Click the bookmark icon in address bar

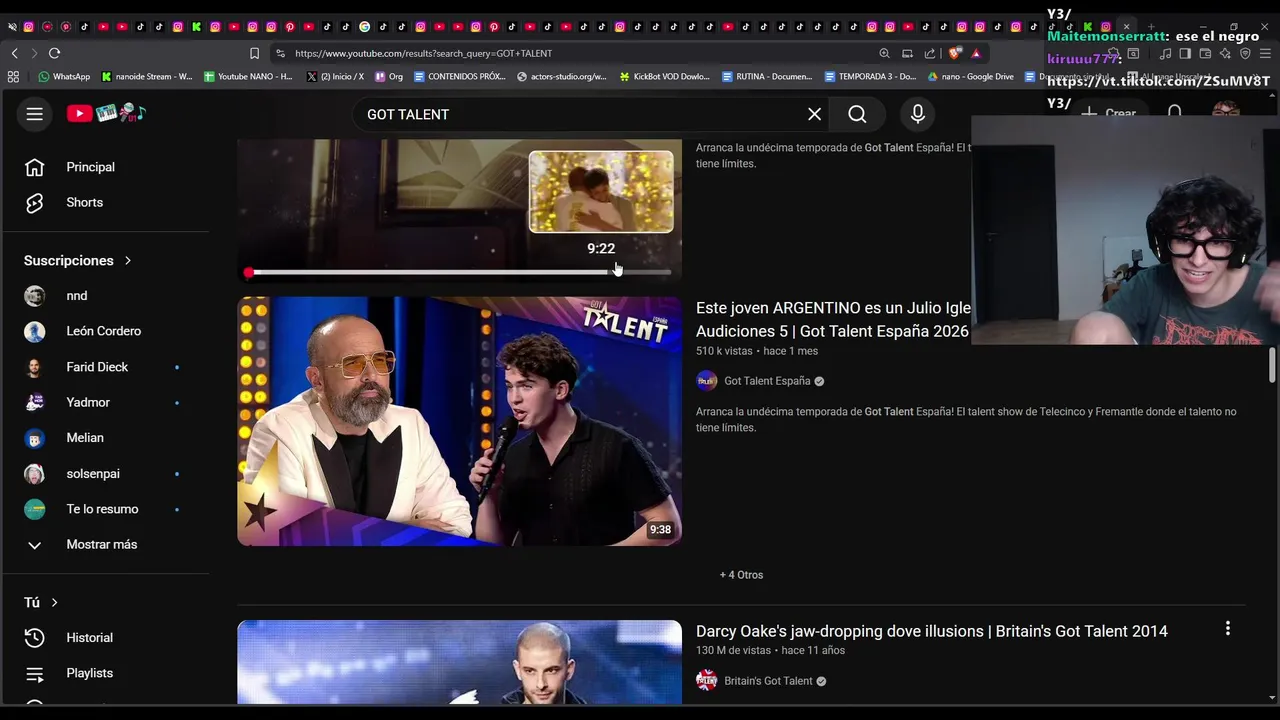point(254,53)
